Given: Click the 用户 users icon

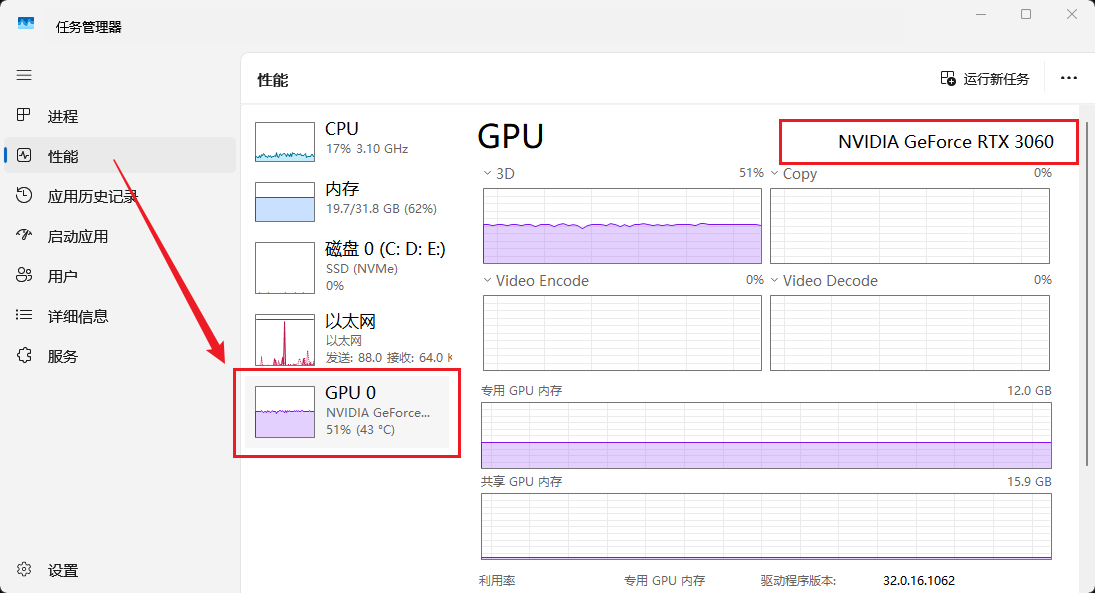Looking at the screenshot, I should [24, 275].
